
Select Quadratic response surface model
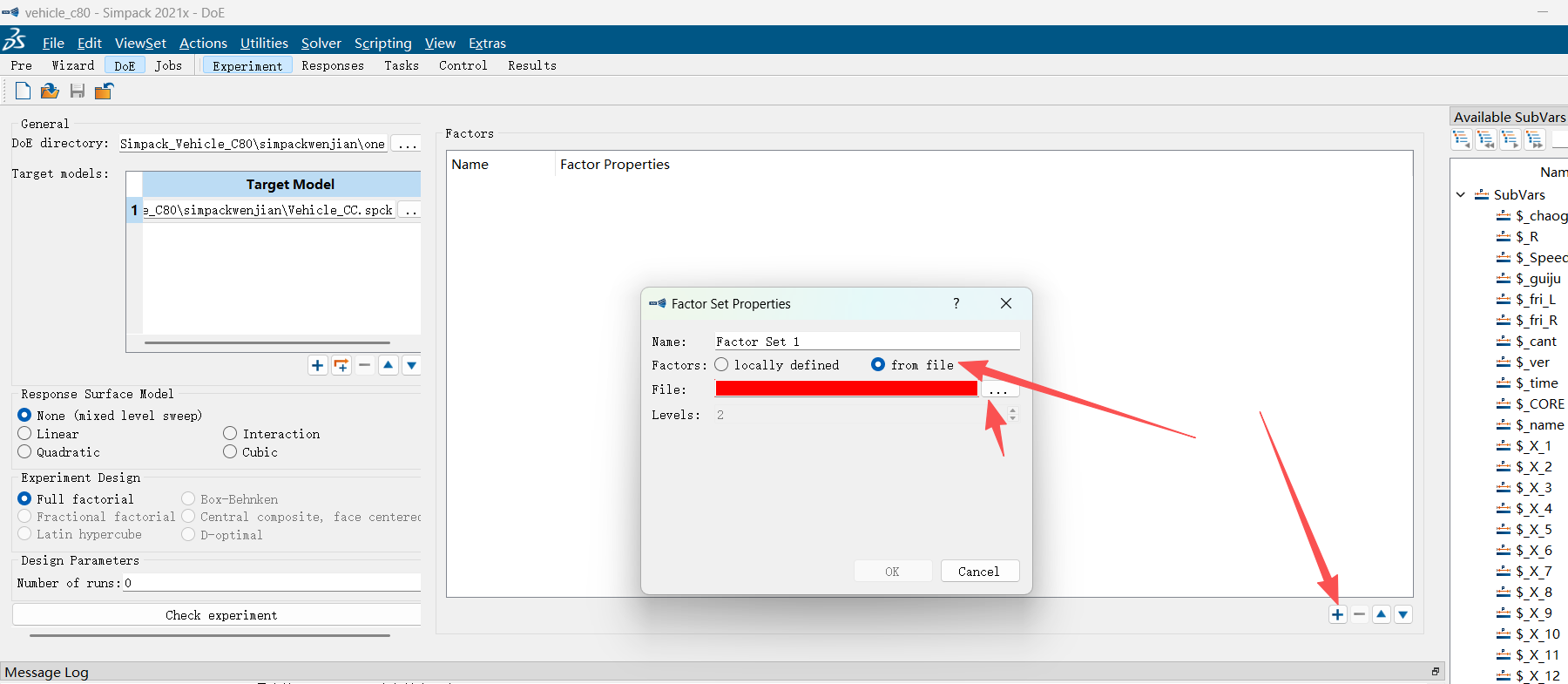[x=24, y=452]
